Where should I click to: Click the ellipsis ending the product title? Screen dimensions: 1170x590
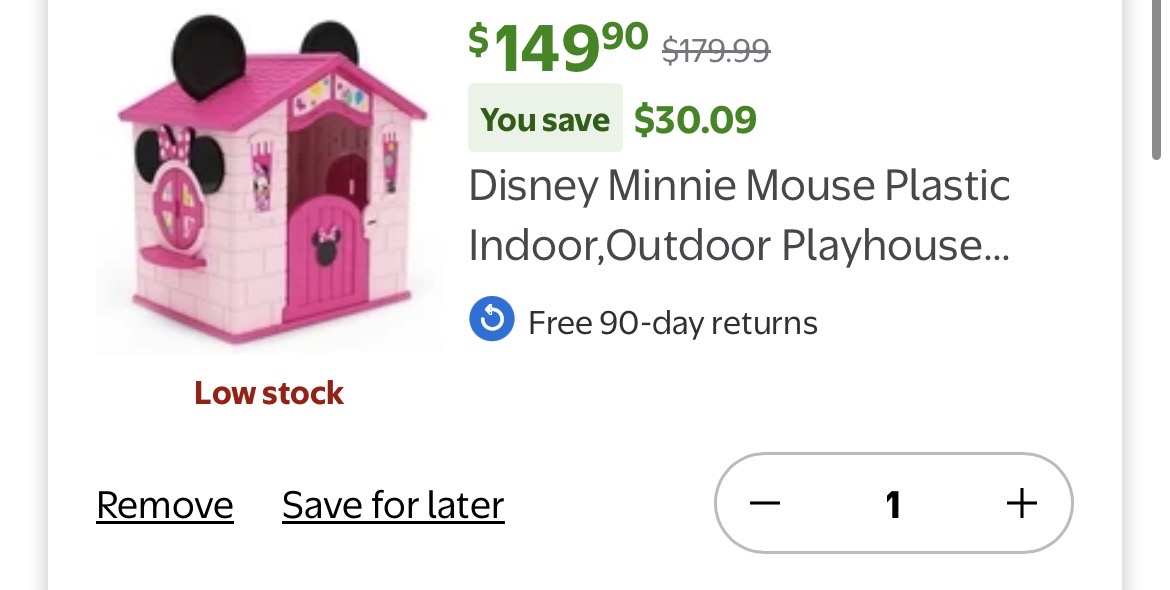(x=996, y=248)
